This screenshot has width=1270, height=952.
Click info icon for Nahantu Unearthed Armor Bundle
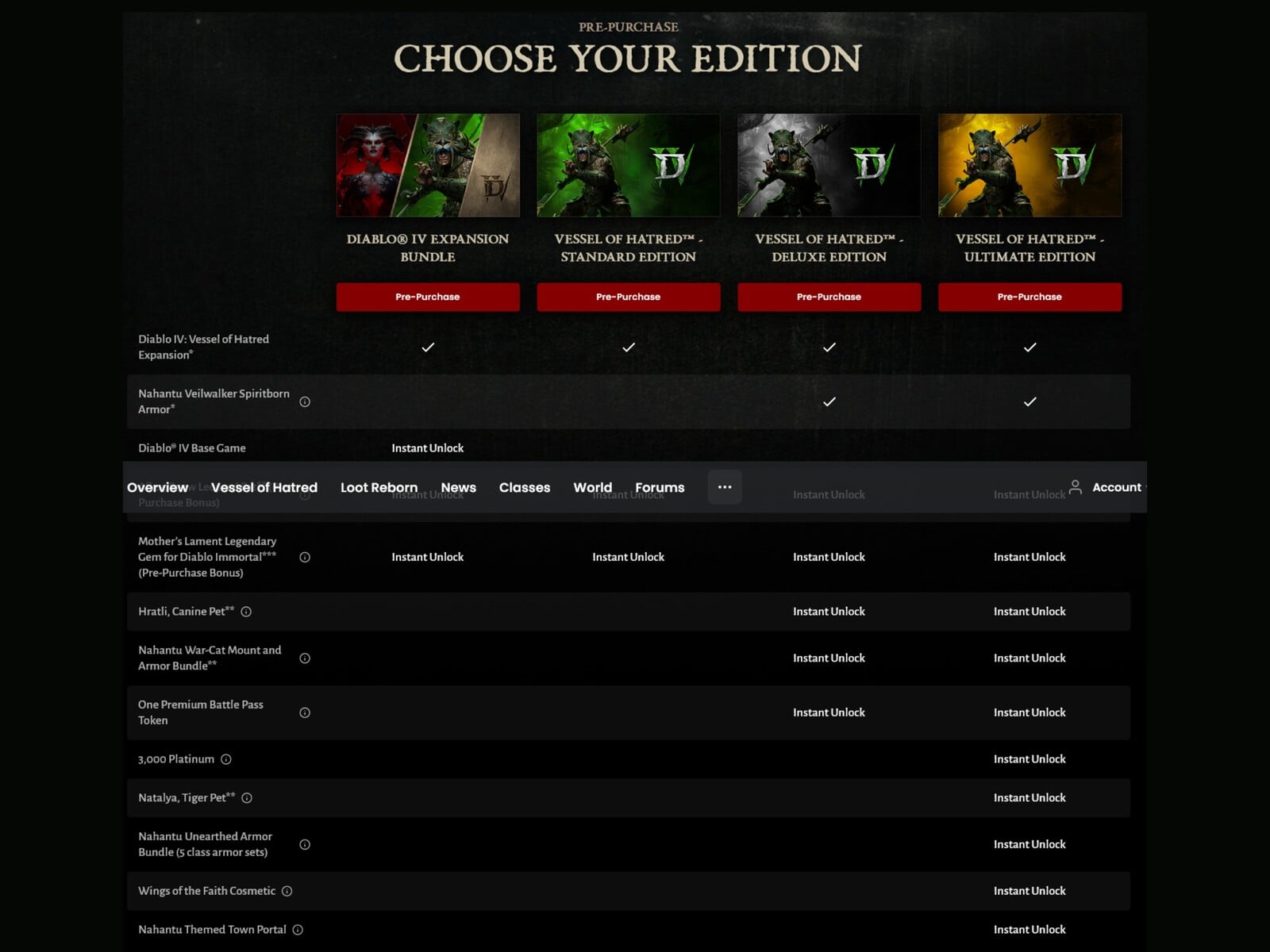(305, 845)
